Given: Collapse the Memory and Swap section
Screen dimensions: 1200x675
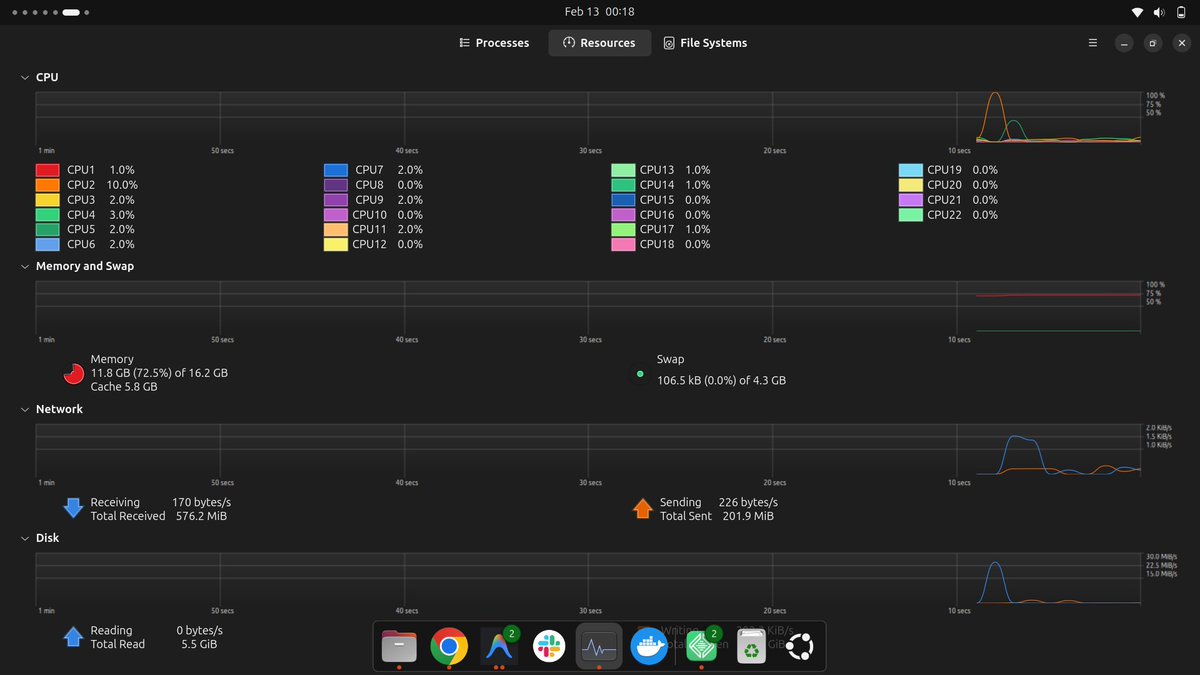Looking at the screenshot, I should [x=25, y=266].
